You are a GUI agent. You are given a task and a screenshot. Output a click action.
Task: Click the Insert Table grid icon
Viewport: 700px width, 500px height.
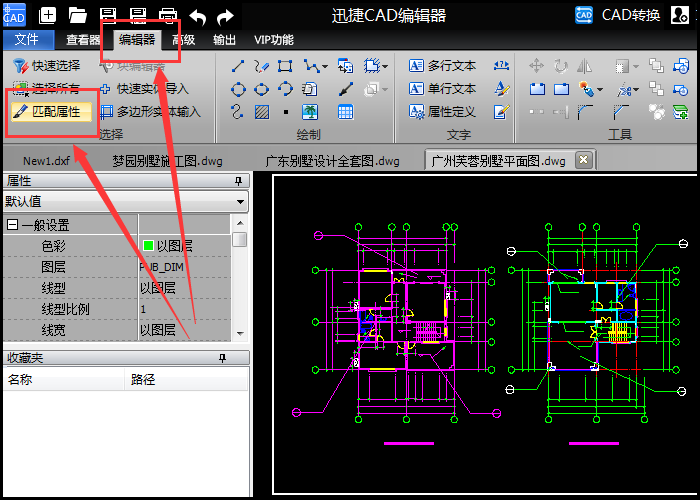click(x=345, y=112)
